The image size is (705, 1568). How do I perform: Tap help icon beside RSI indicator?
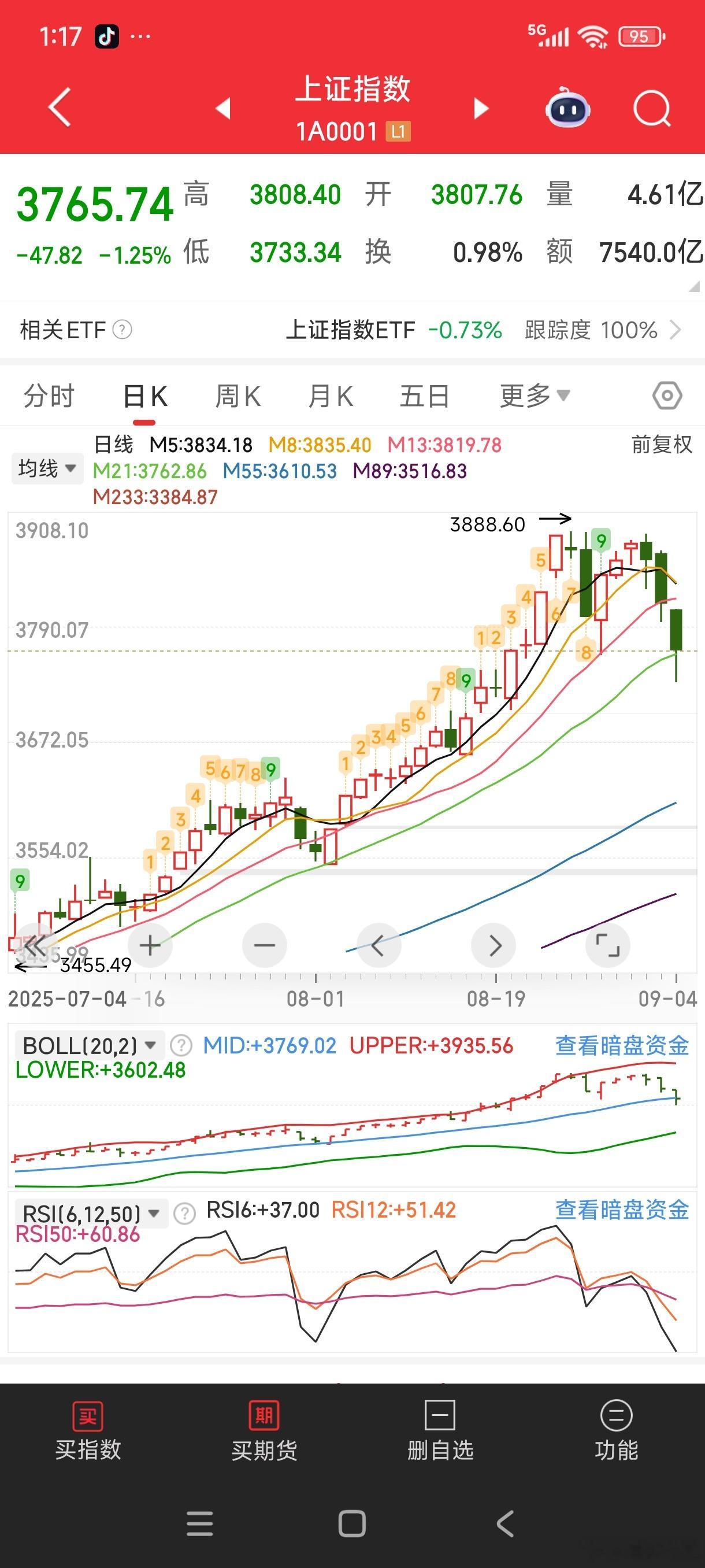pos(184,1214)
